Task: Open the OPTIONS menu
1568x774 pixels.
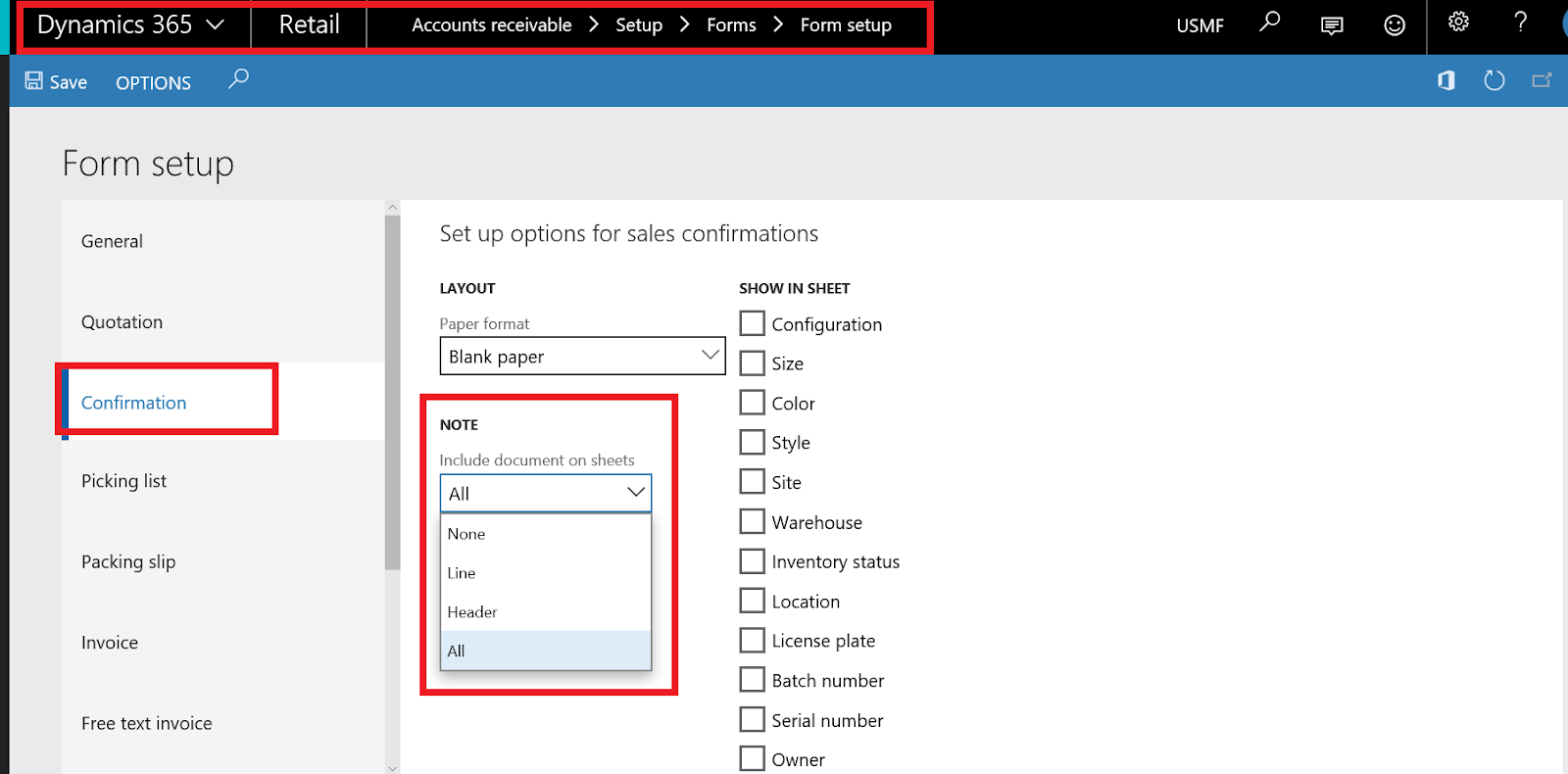Action: coord(153,83)
